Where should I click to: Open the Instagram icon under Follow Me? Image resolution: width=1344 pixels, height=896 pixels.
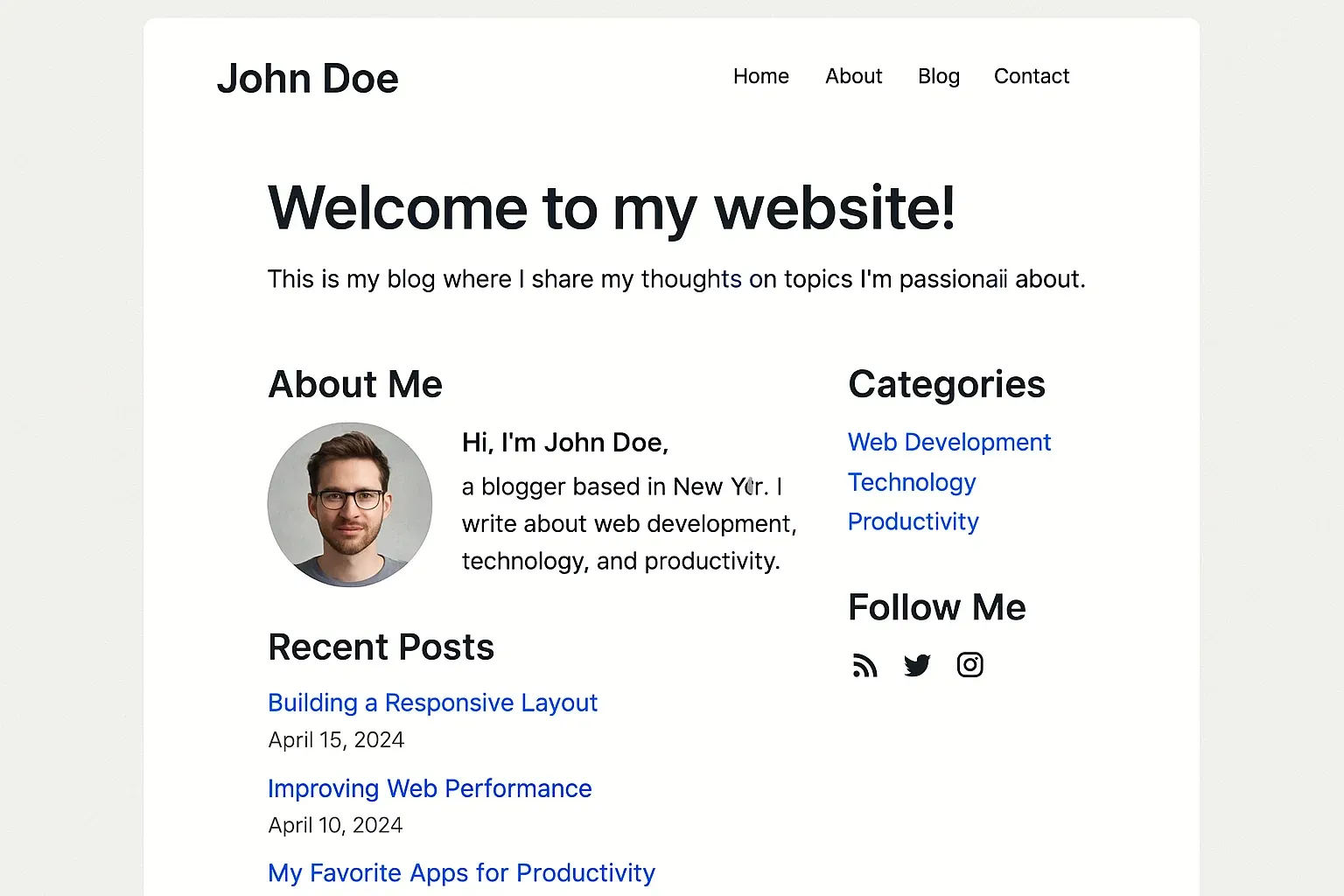point(969,665)
